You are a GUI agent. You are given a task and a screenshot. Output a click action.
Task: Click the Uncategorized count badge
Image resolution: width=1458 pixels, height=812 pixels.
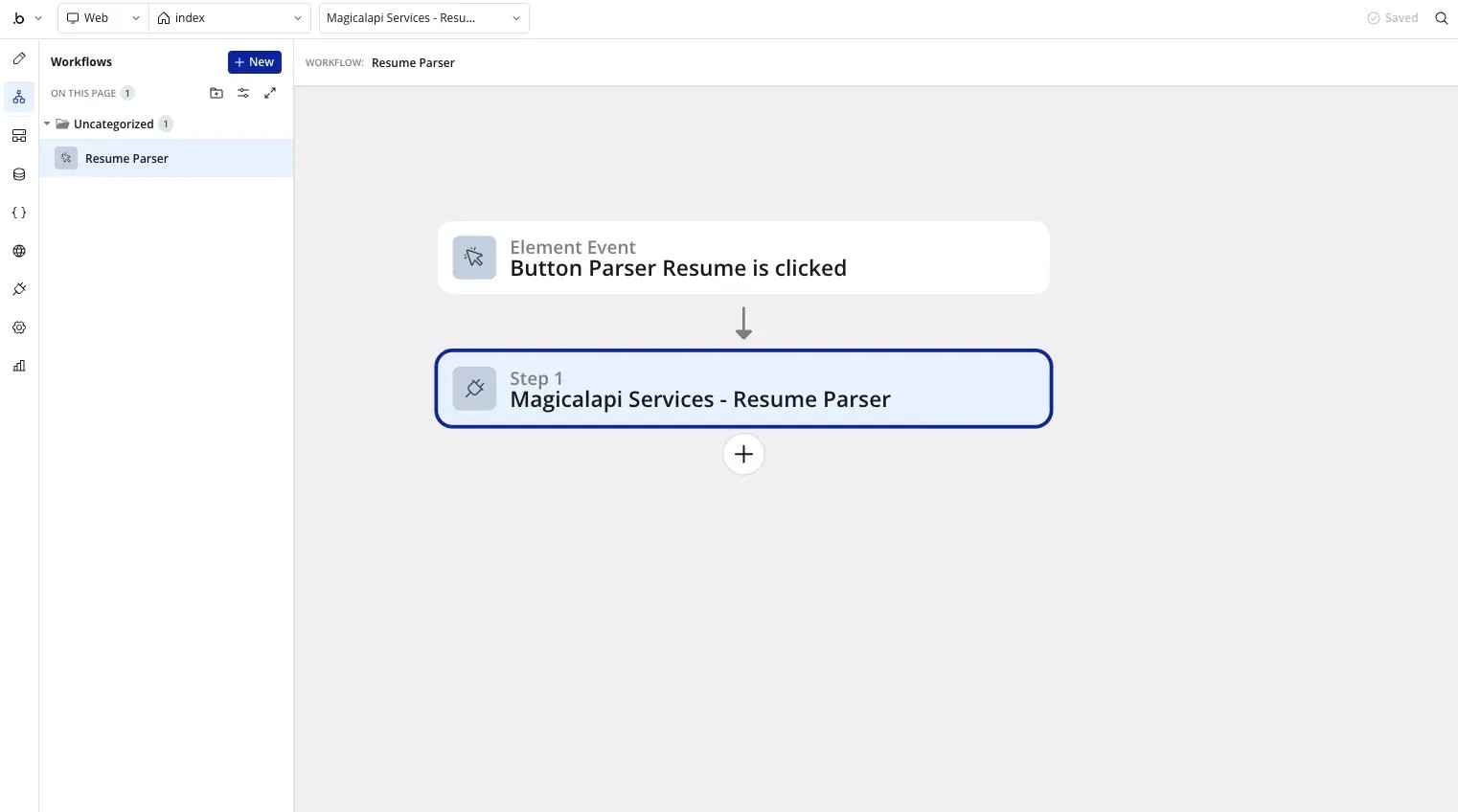pyautogui.click(x=166, y=124)
